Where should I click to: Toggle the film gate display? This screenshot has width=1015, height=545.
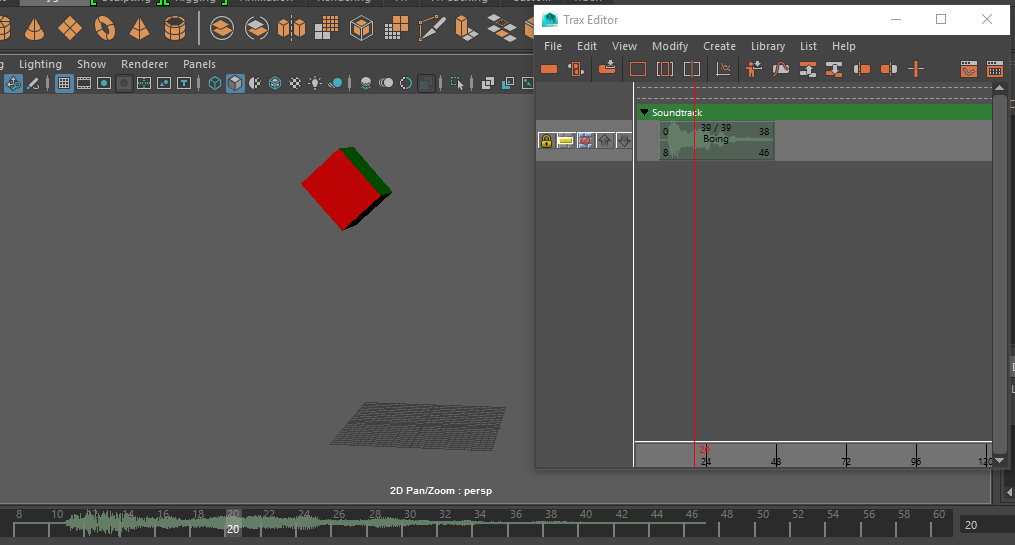pyautogui.click(x=84, y=83)
